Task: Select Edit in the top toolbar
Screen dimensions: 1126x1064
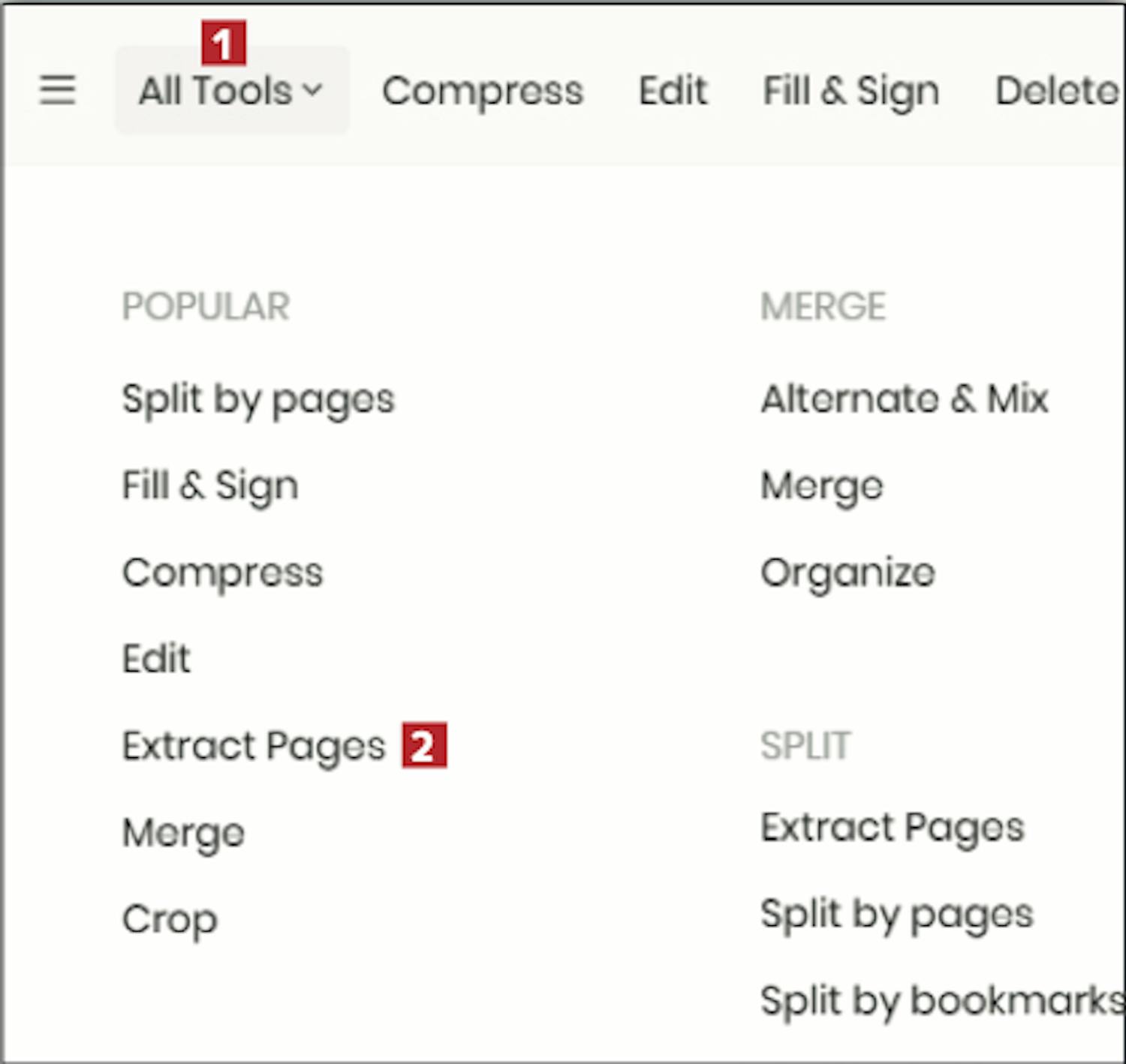Action: [673, 91]
